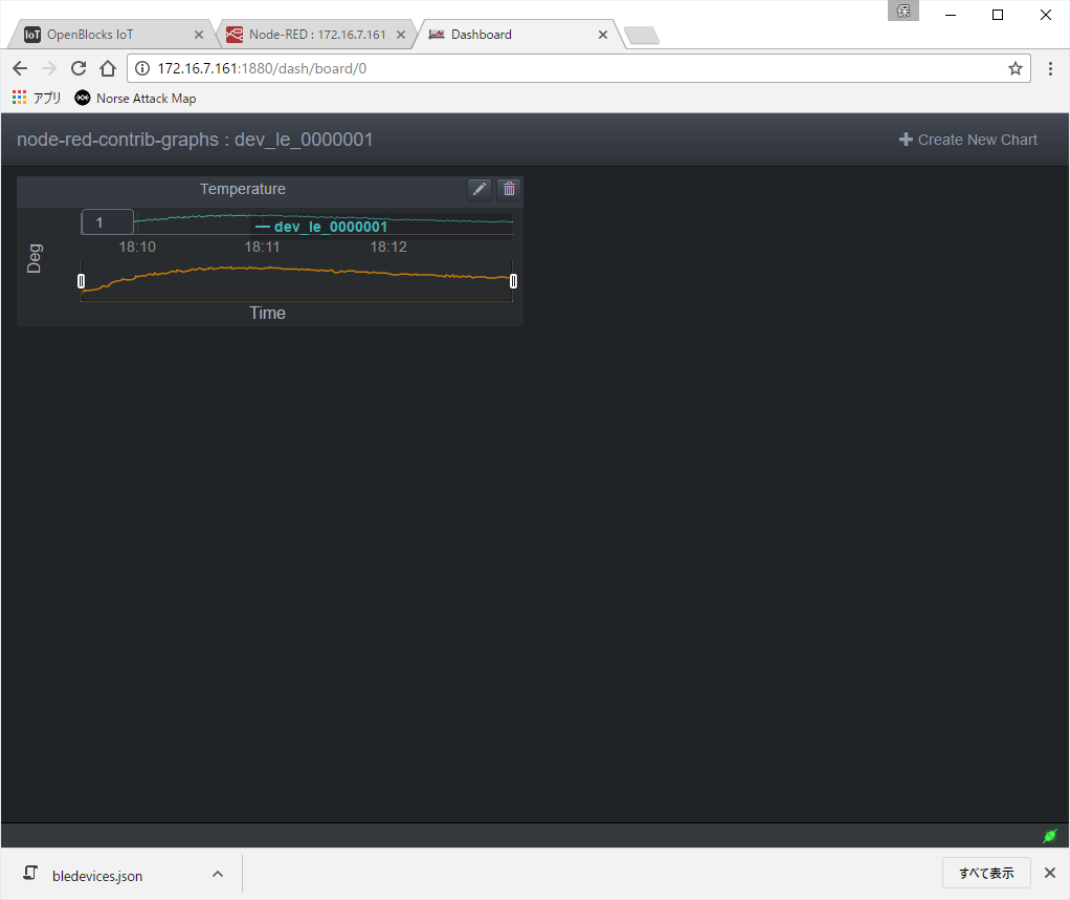Screen dimensions: 1070x900
Task: Click the 18:11 time axis label
Action: tap(262, 247)
